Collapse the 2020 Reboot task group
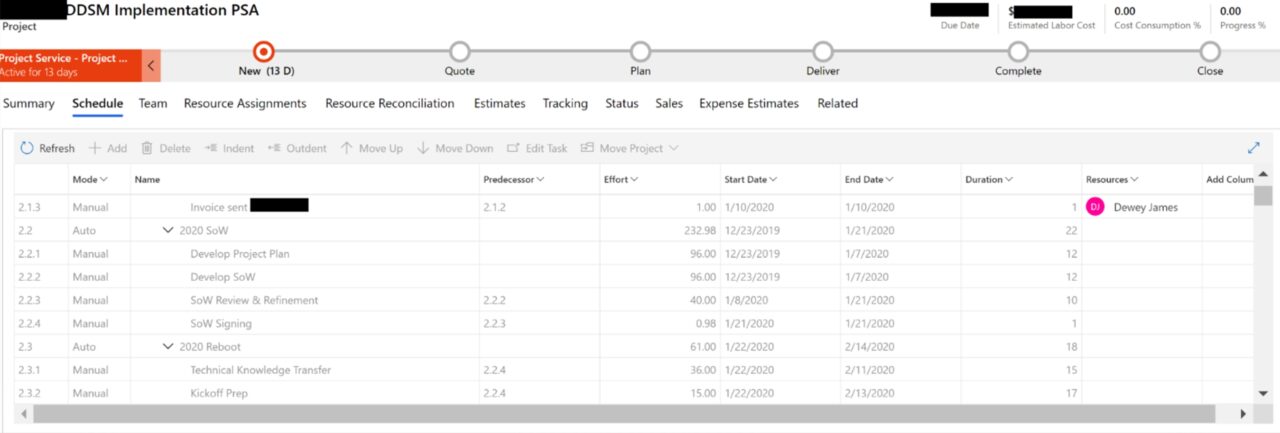Viewport: 1280px width, 433px height. tap(168, 347)
